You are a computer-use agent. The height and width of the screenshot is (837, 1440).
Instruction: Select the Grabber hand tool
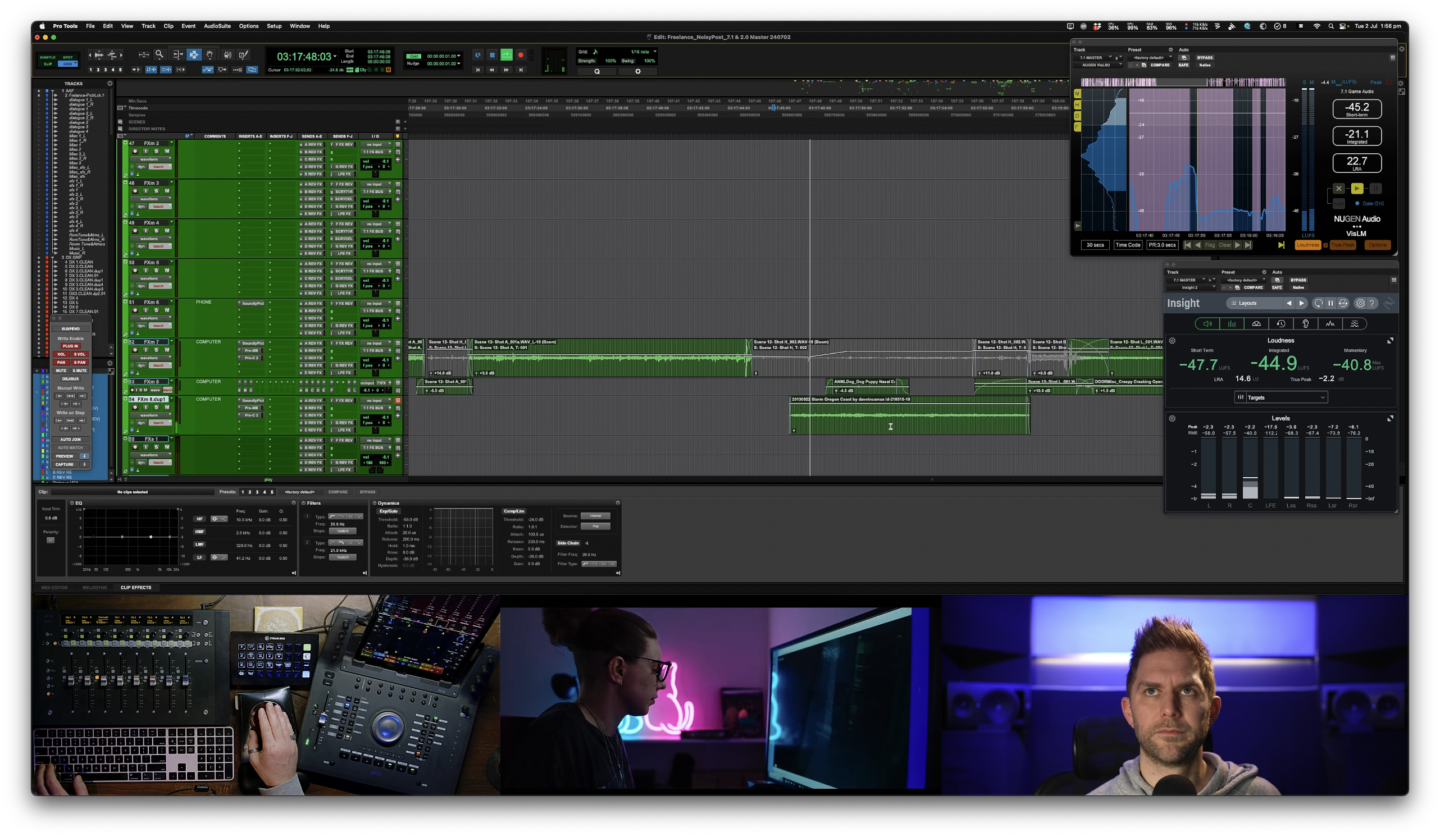(210, 55)
